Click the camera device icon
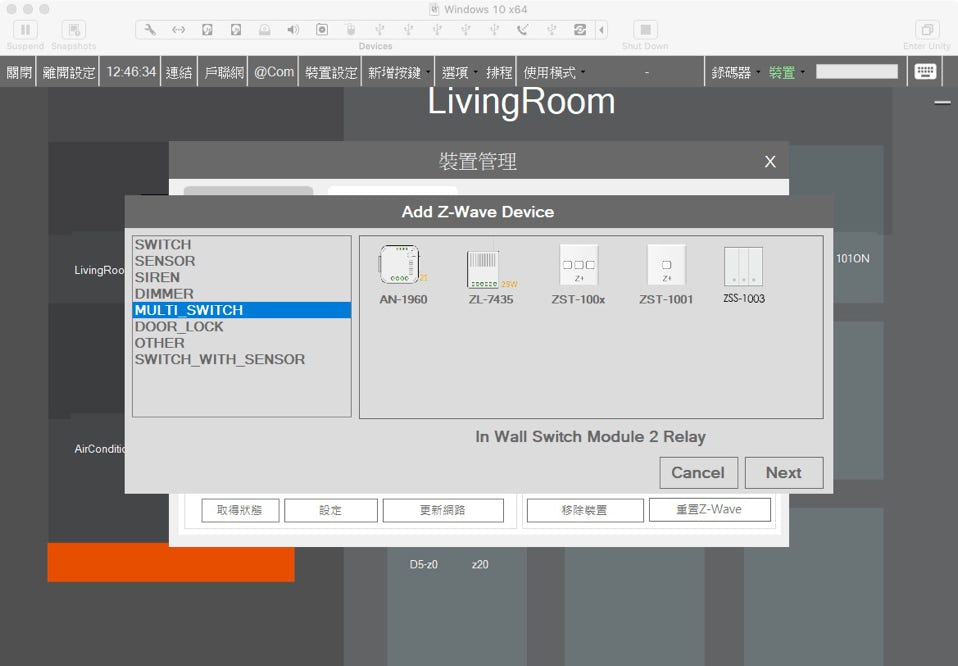 pyautogui.click(x=322, y=29)
